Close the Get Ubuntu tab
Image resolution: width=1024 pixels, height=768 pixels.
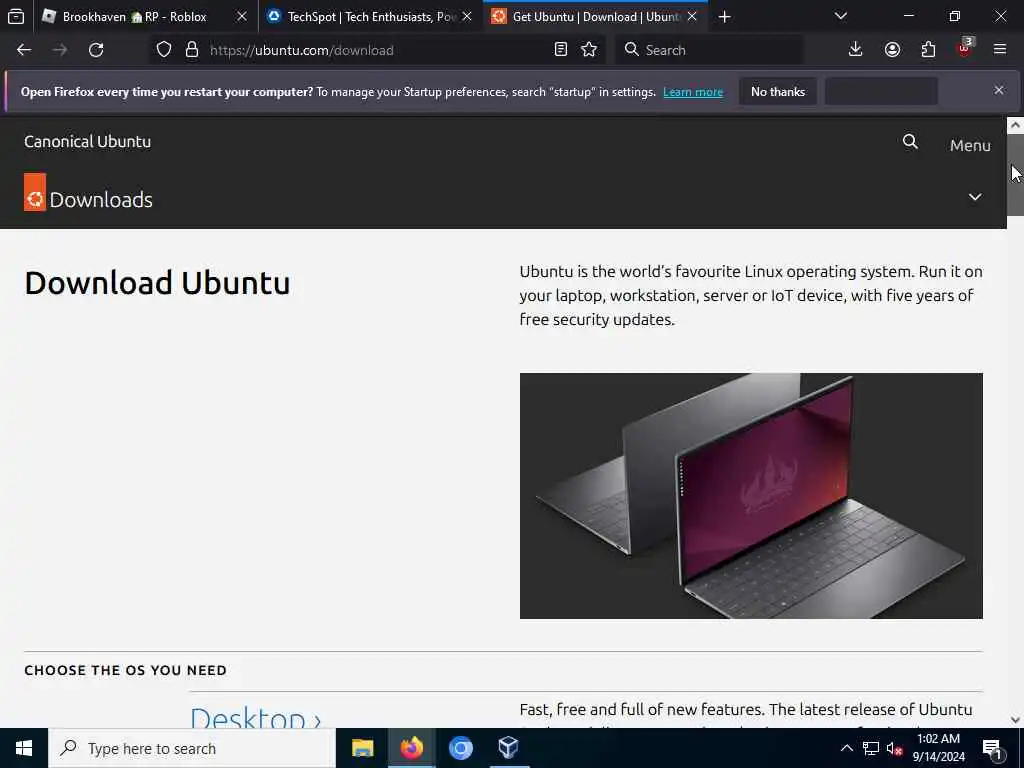pos(692,17)
